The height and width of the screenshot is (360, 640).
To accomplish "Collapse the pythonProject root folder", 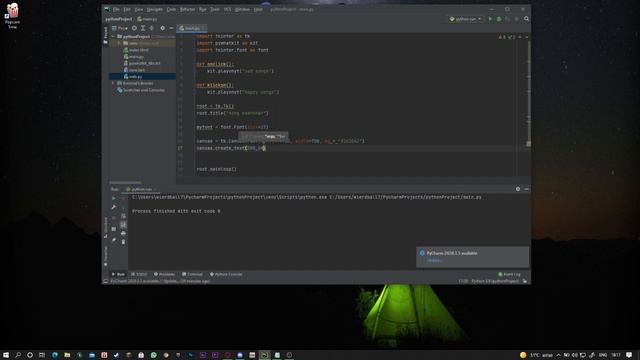I will [x=113, y=36].
